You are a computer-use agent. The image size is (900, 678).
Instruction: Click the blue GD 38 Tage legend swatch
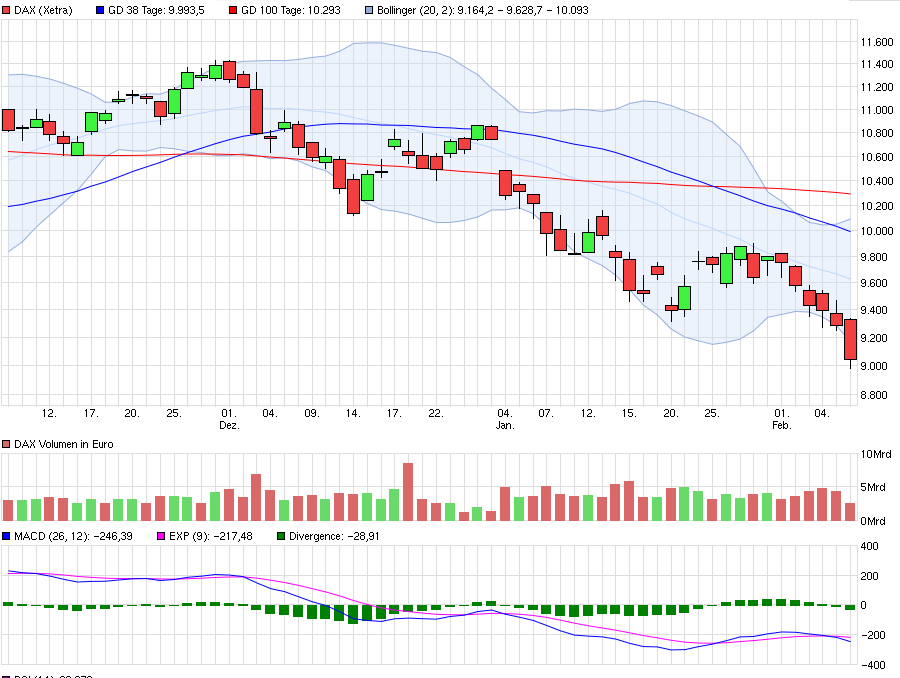pyautogui.click(x=100, y=10)
